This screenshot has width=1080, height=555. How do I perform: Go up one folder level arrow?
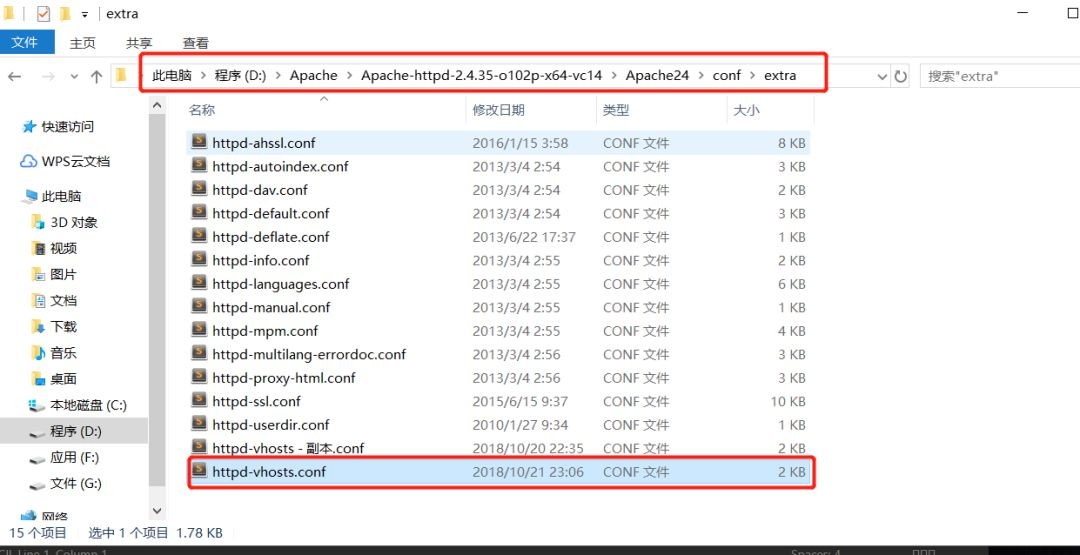click(96, 76)
